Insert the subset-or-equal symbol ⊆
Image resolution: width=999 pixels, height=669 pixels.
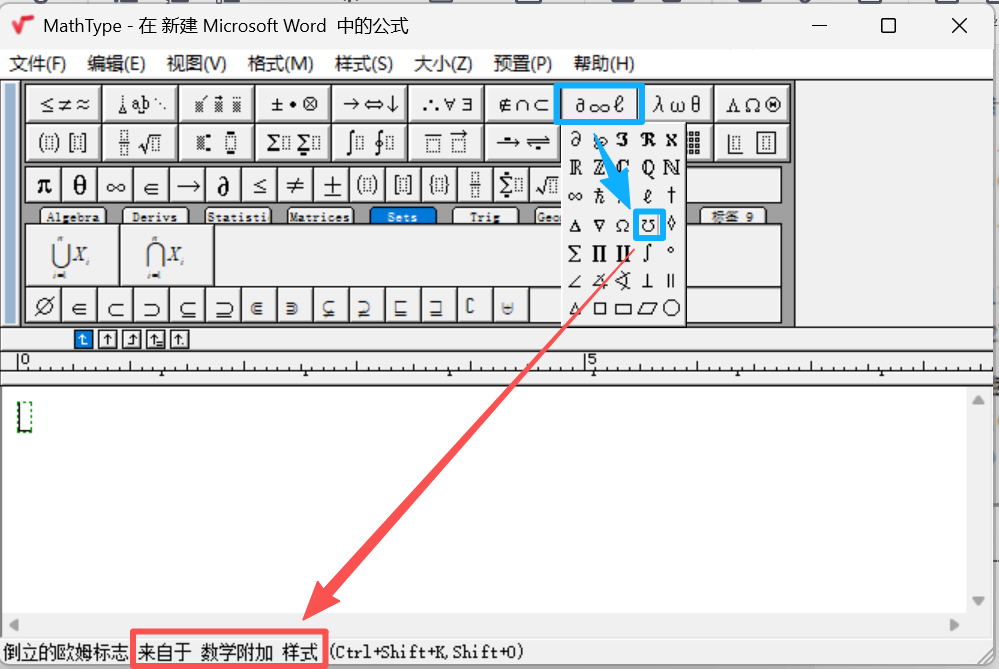coord(187,307)
